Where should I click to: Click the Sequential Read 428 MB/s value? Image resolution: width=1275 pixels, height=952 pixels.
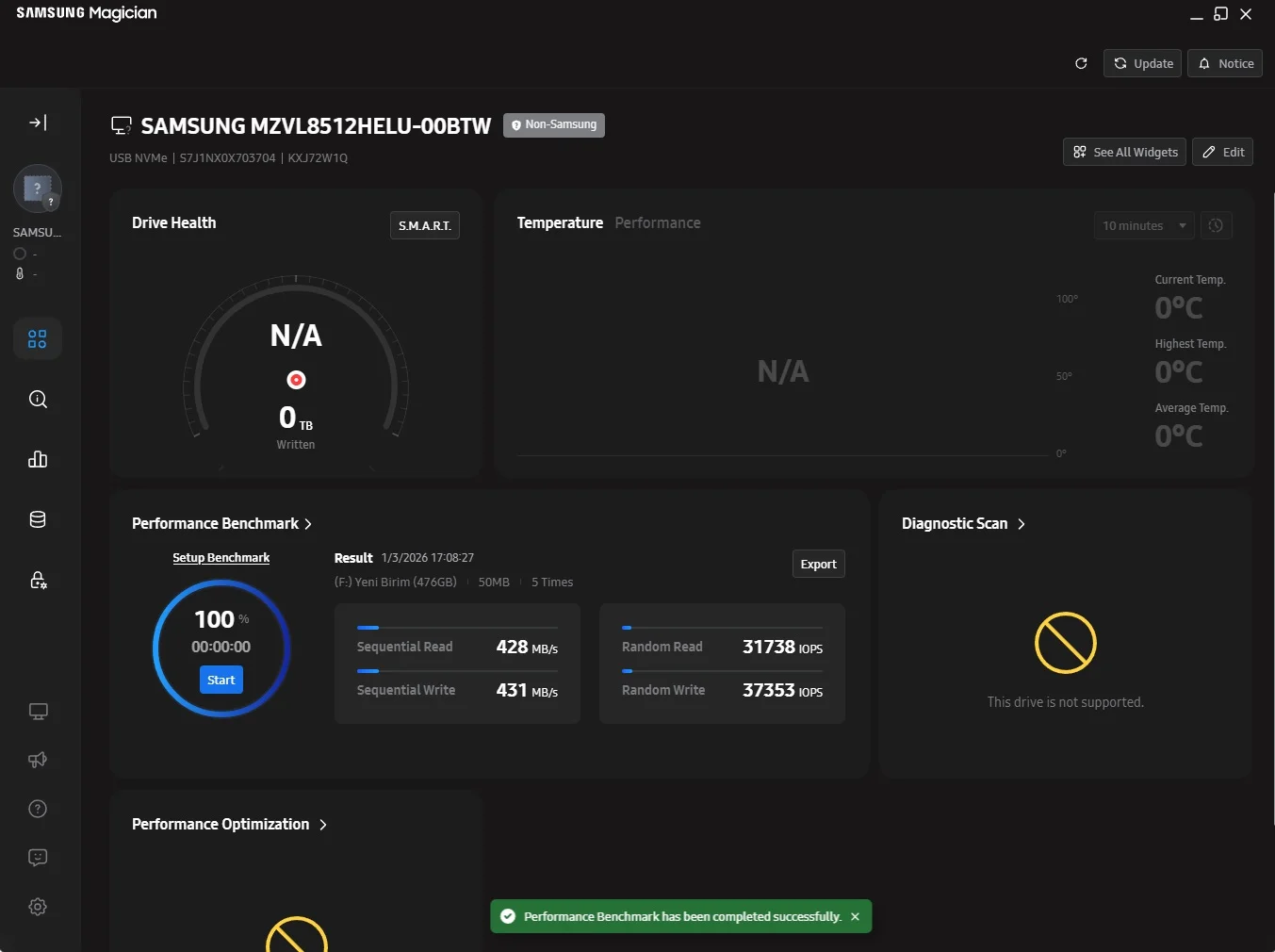pyautogui.click(x=527, y=647)
